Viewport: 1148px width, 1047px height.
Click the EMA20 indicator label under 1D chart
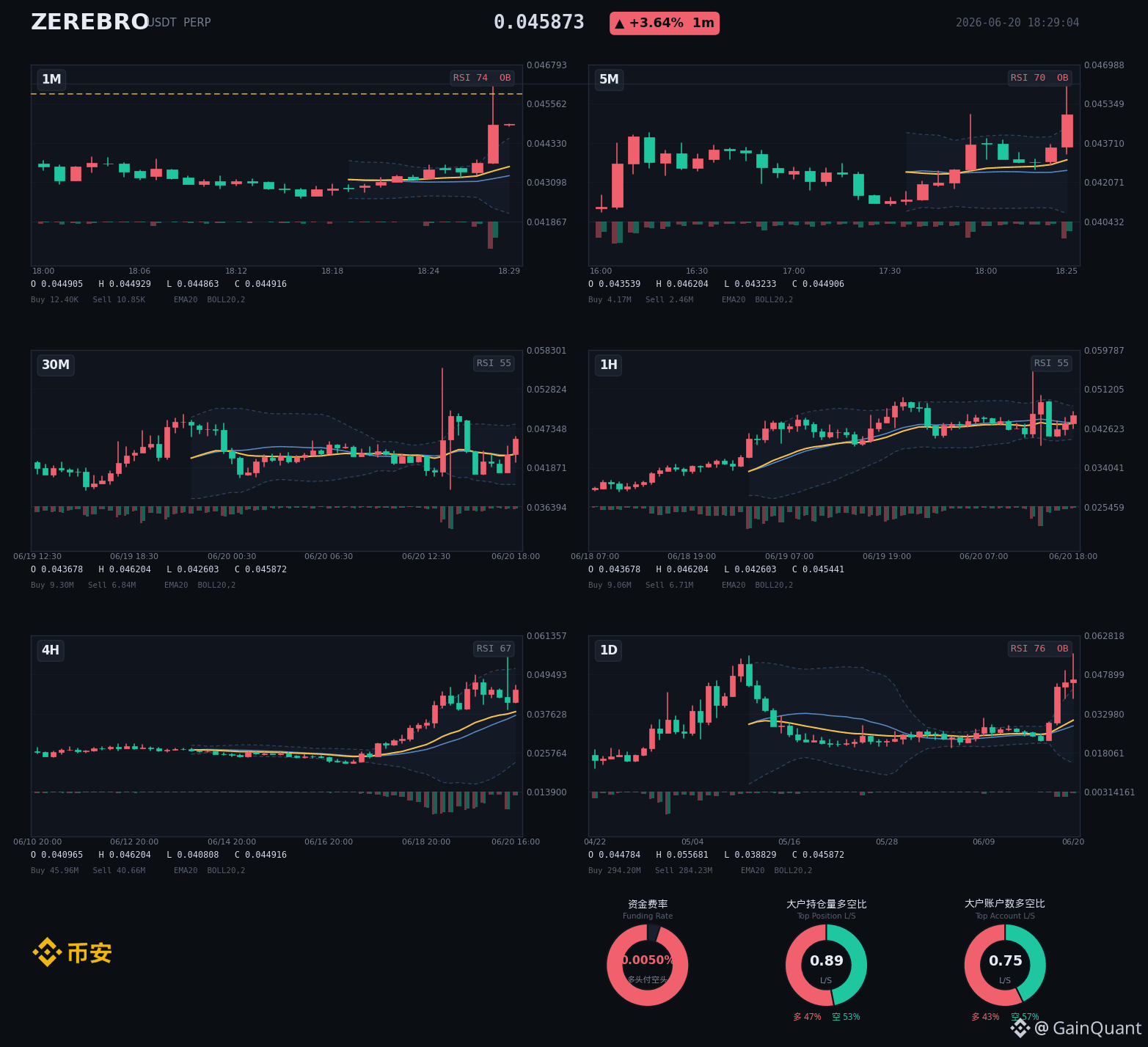click(753, 870)
